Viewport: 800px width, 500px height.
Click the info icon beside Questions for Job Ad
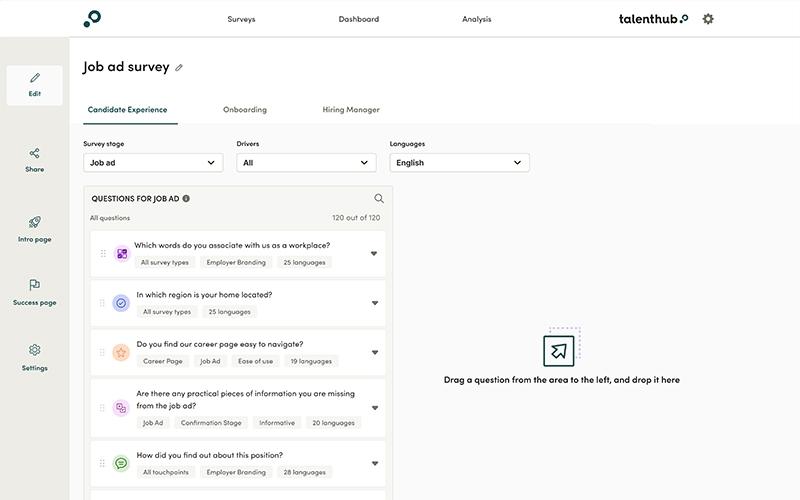[x=186, y=198]
